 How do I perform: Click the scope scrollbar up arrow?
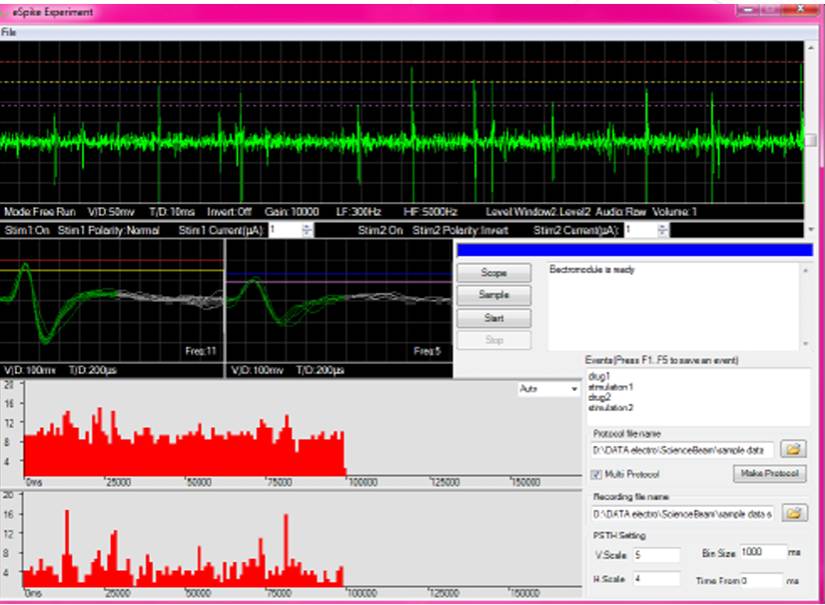[811, 47]
